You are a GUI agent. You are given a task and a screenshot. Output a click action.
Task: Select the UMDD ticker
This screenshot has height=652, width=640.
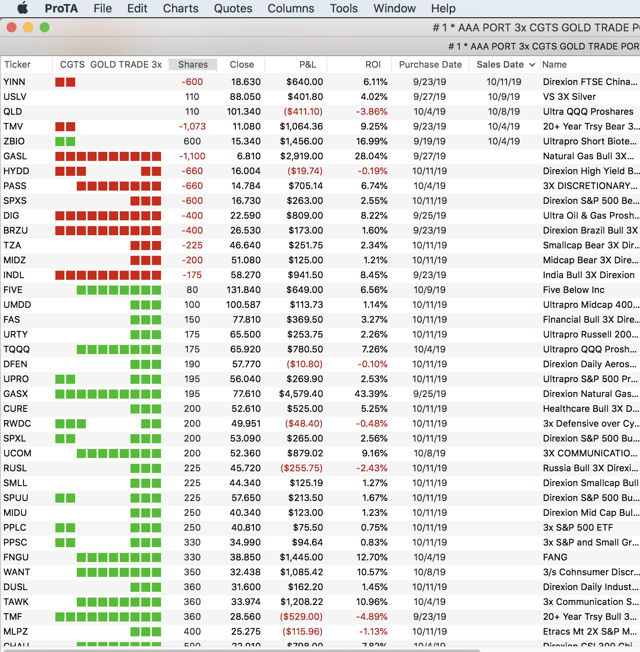(17, 305)
